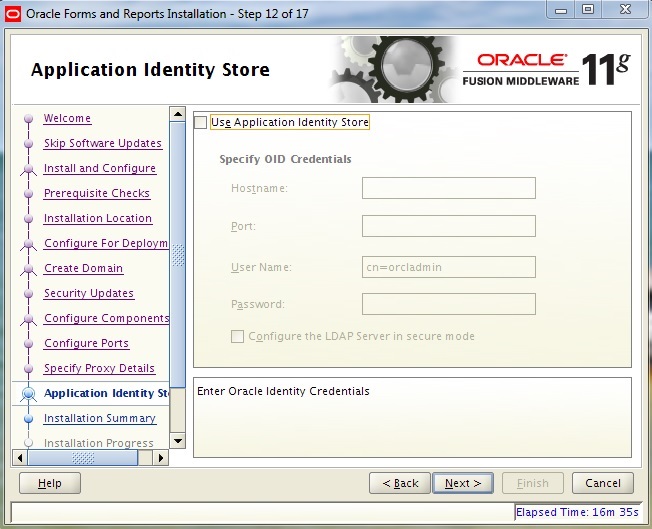Screen dimensions: 652x529
Task: Click the Installation Location step icon
Action: pos(27,219)
